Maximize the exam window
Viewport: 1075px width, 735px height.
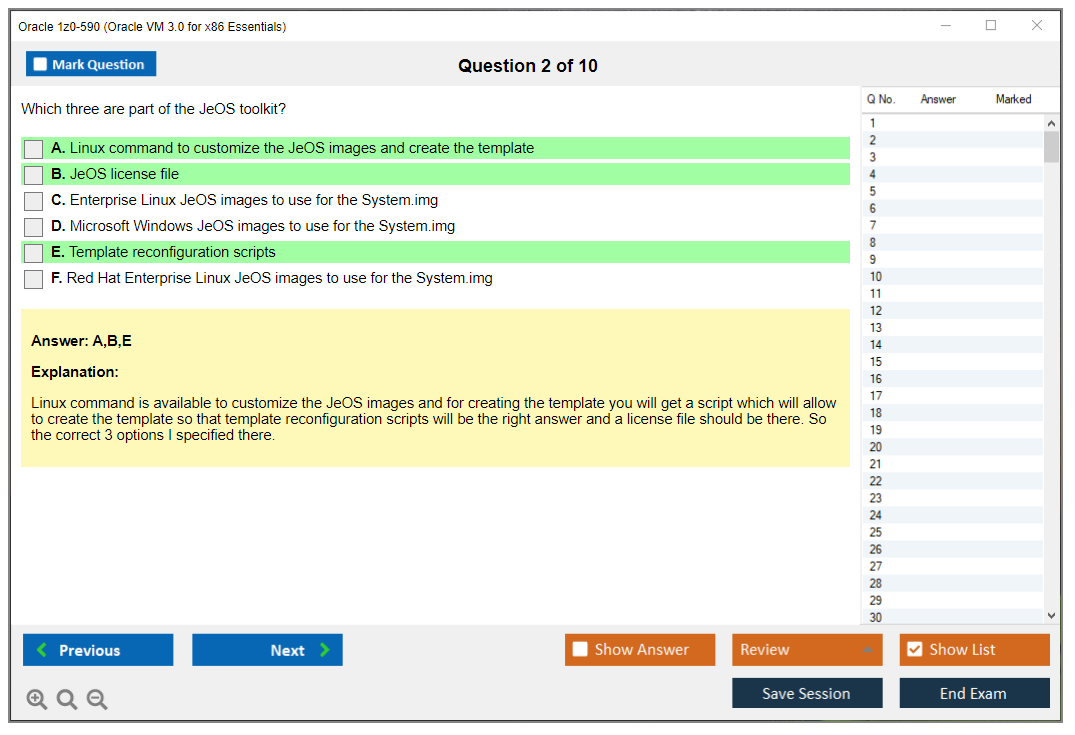click(991, 26)
